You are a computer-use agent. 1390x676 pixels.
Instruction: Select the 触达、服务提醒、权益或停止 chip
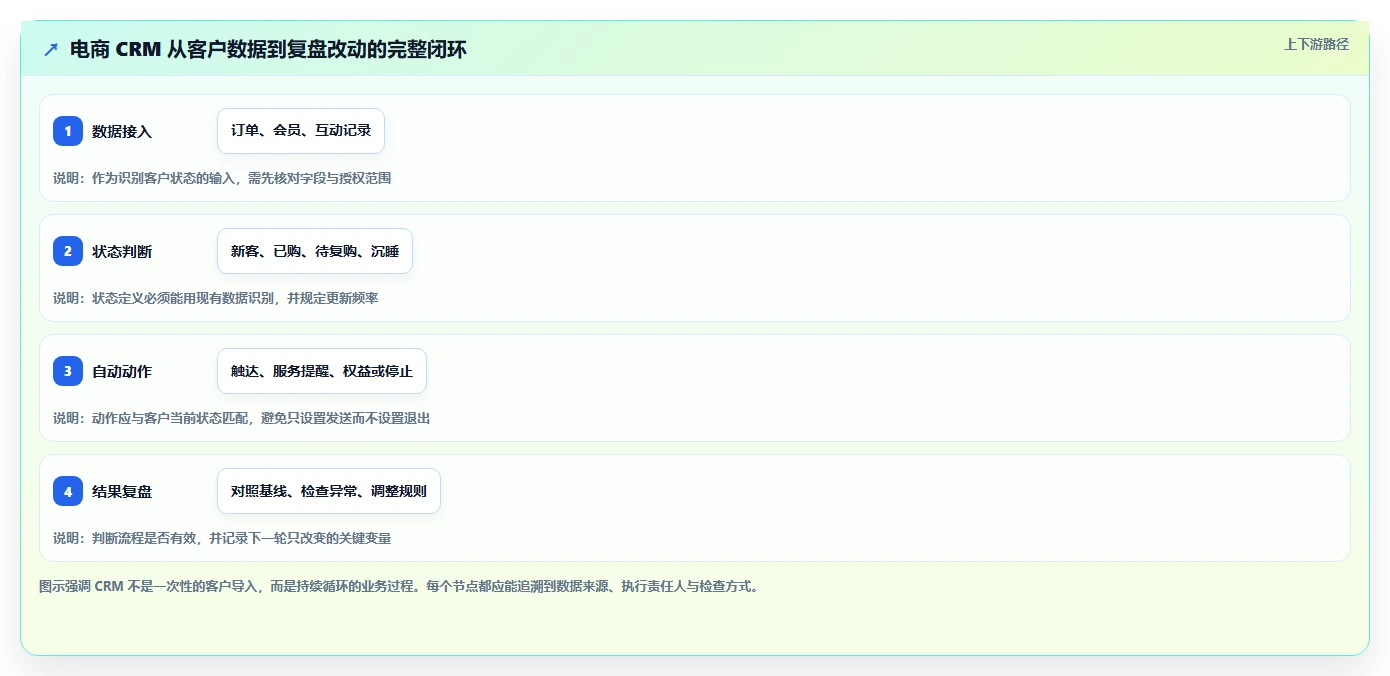pyautogui.click(x=322, y=371)
